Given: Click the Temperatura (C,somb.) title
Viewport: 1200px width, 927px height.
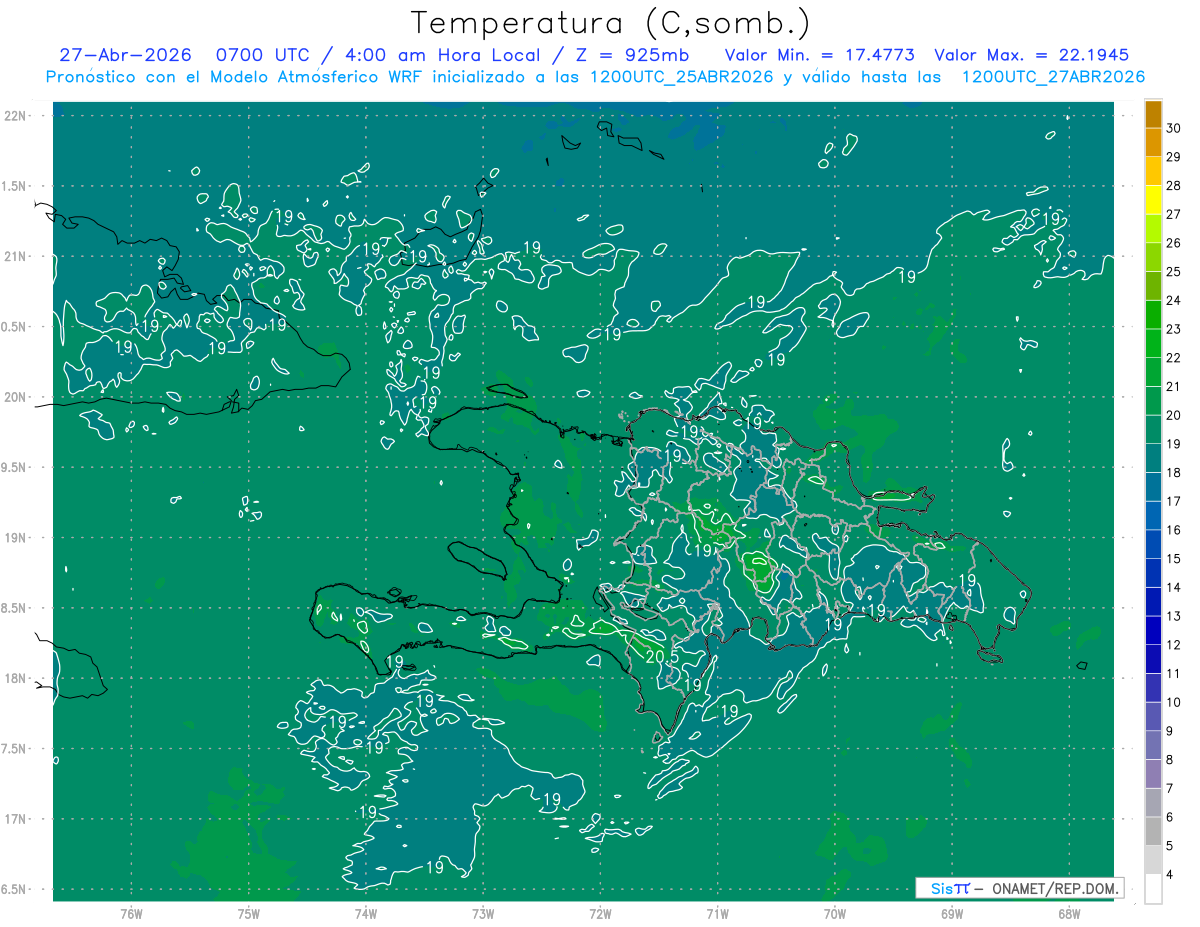Looking at the screenshot, I should point(611,23).
